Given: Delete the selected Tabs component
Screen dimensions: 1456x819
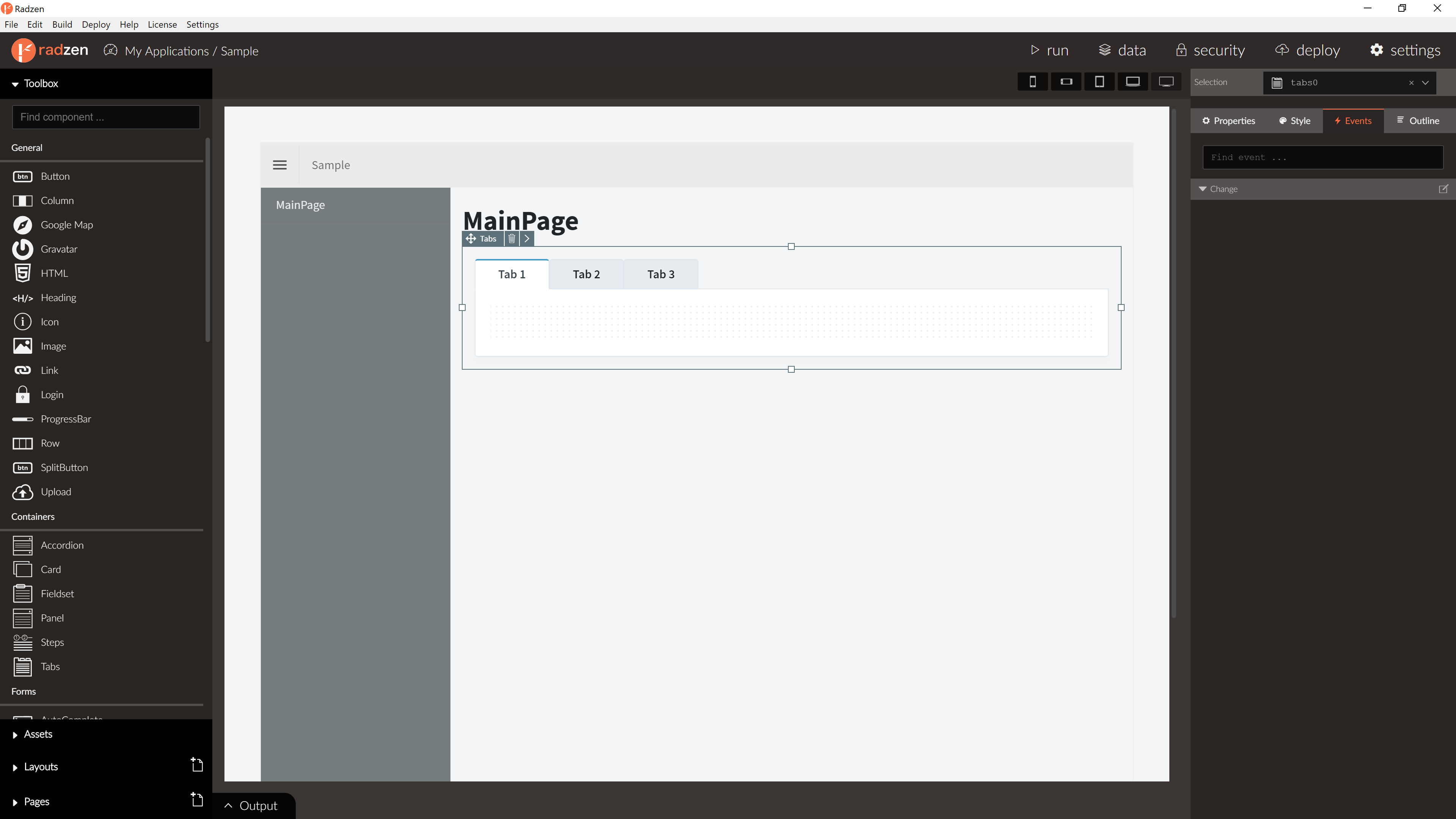Looking at the screenshot, I should pyautogui.click(x=511, y=238).
